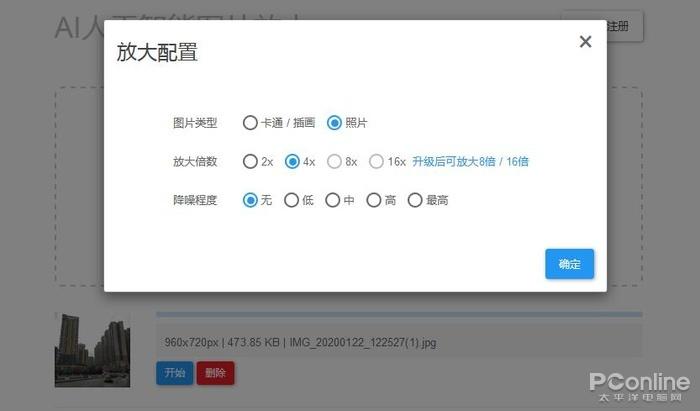Viewport: 700px width, 411px height.
Task: Click the 注册 register button at top right
Action: (x=618, y=27)
